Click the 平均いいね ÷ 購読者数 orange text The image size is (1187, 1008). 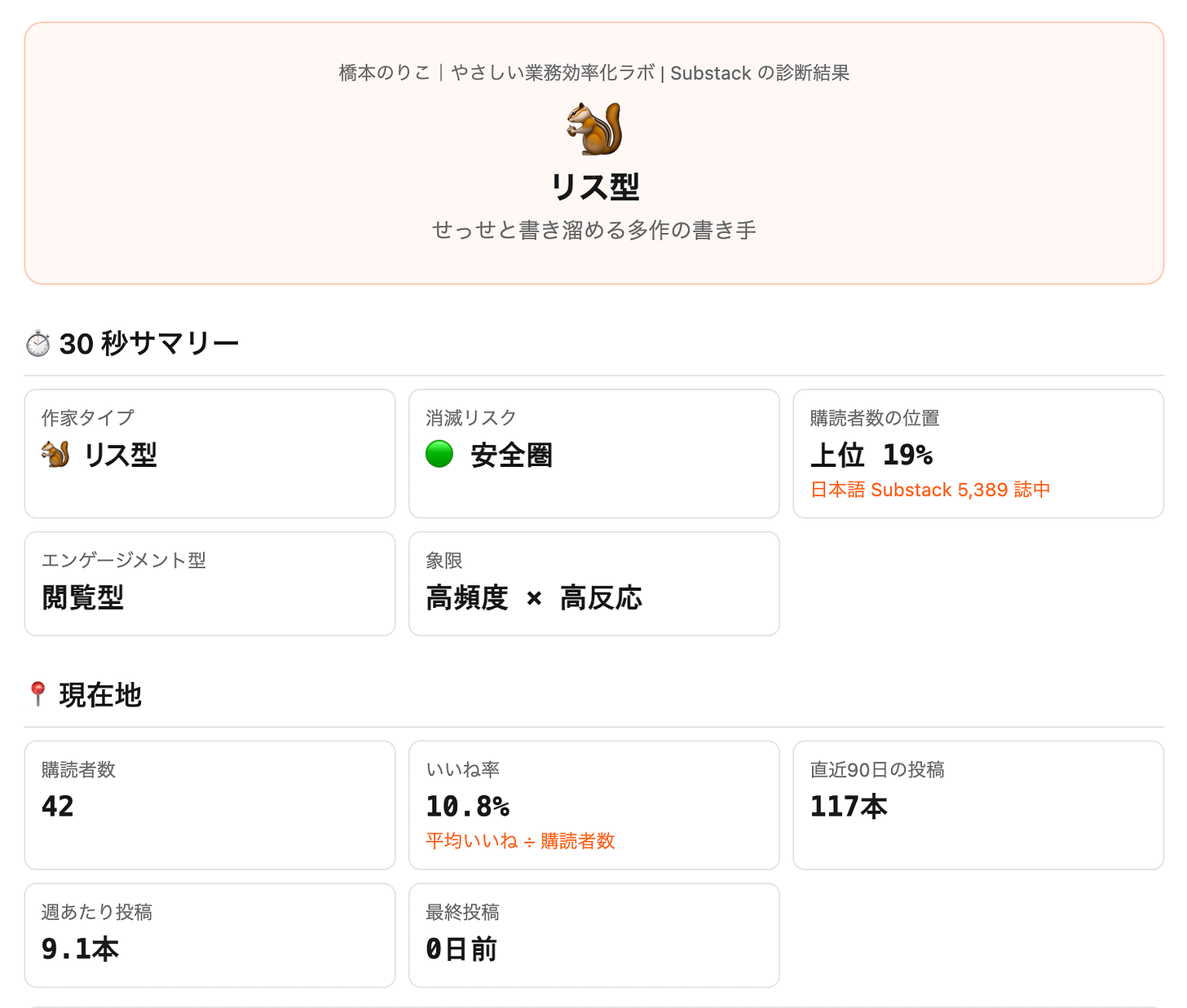pyautogui.click(x=520, y=841)
